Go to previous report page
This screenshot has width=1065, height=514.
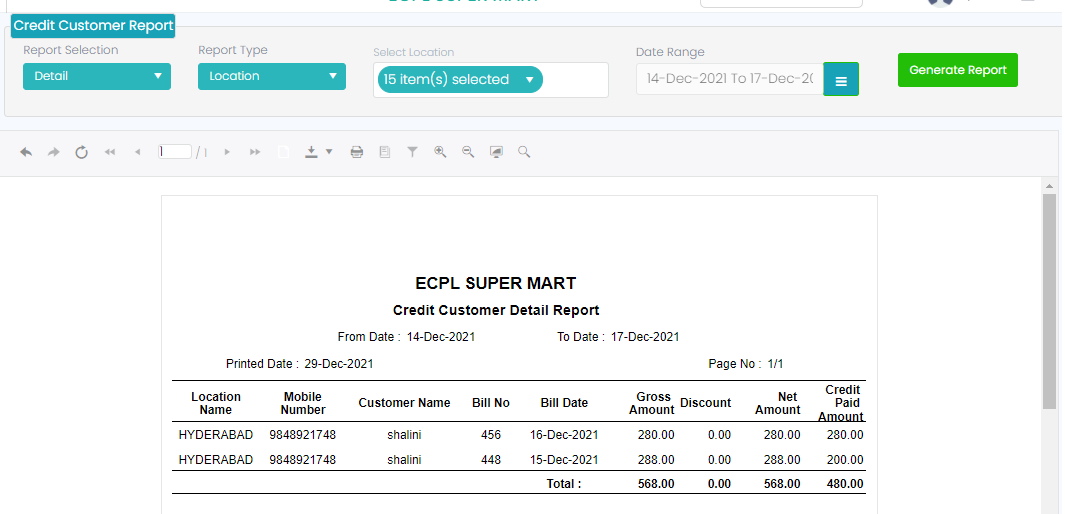[x=137, y=152]
